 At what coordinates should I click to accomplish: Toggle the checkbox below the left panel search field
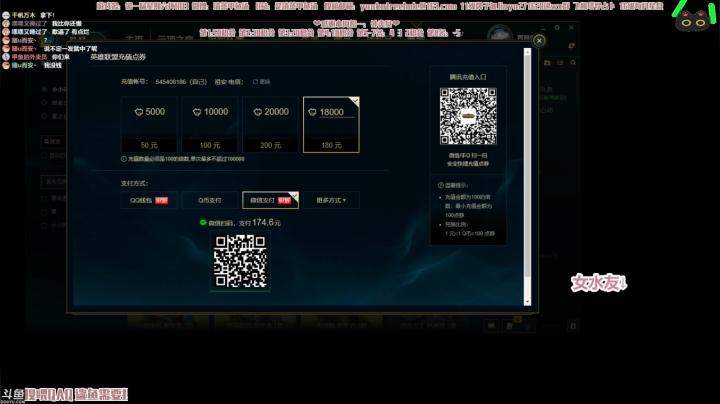[45, 156]
